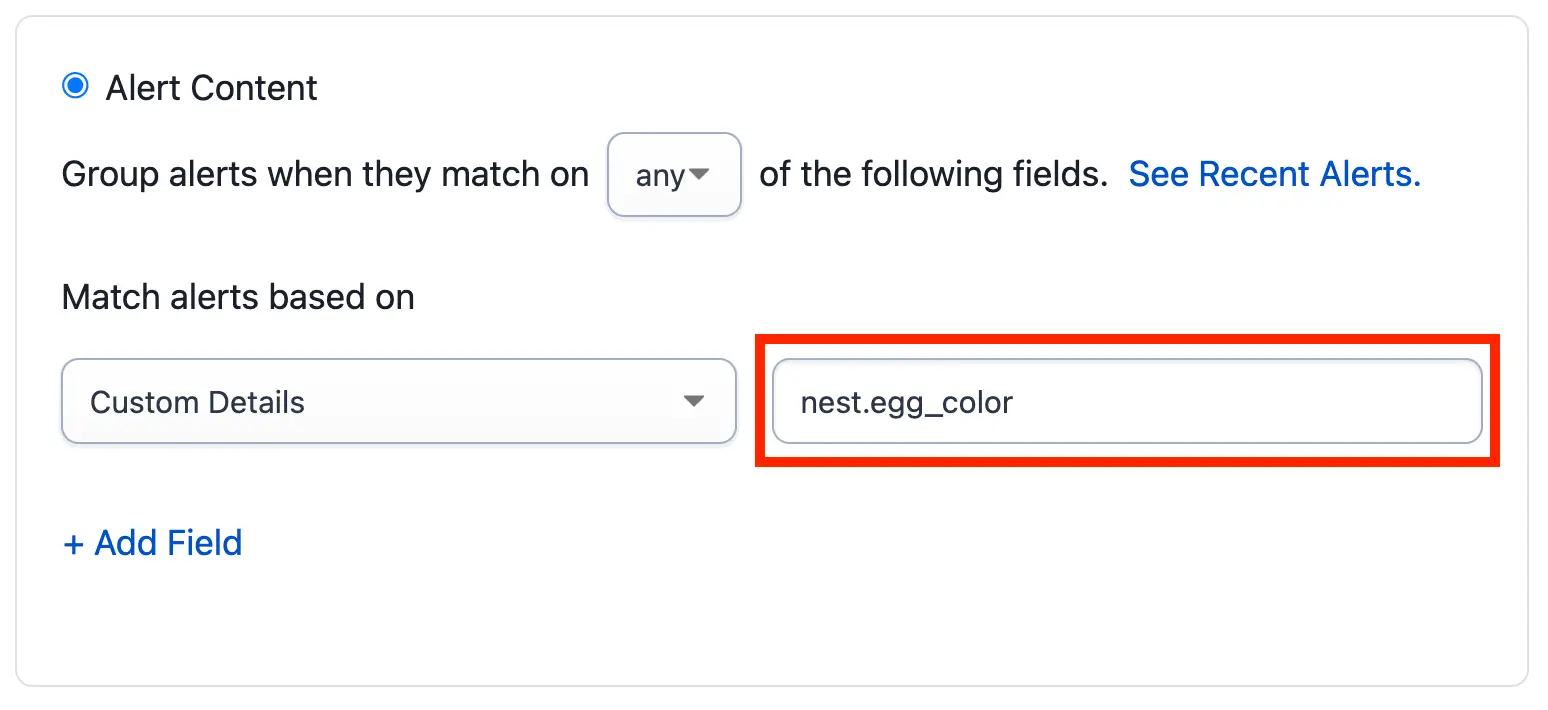Select the Alert Content radio button
This screenshot has height=710, width=1548.
click(x=75, y=87)
